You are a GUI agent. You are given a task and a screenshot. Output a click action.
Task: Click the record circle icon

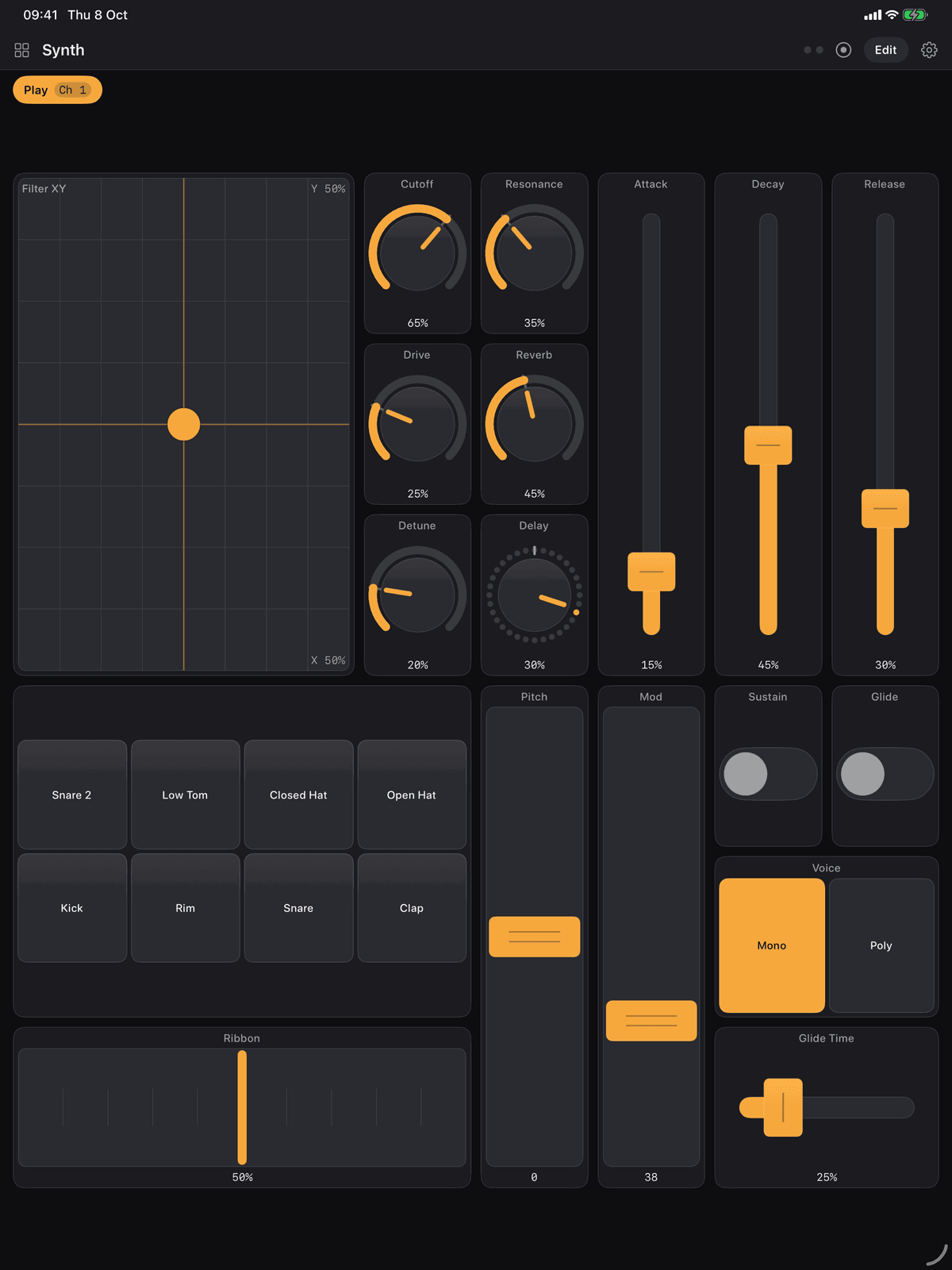843,50
